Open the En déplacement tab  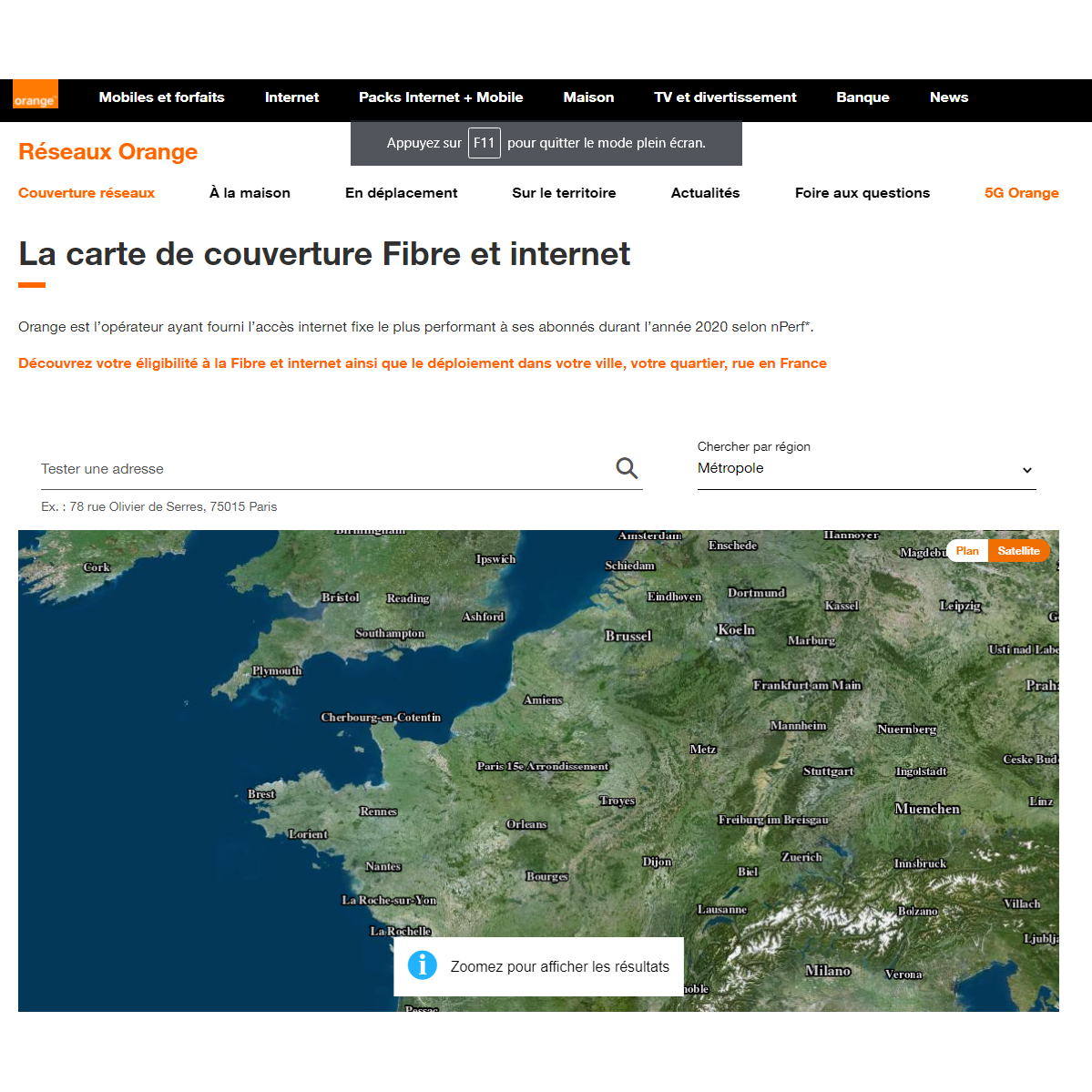point(401,193)
